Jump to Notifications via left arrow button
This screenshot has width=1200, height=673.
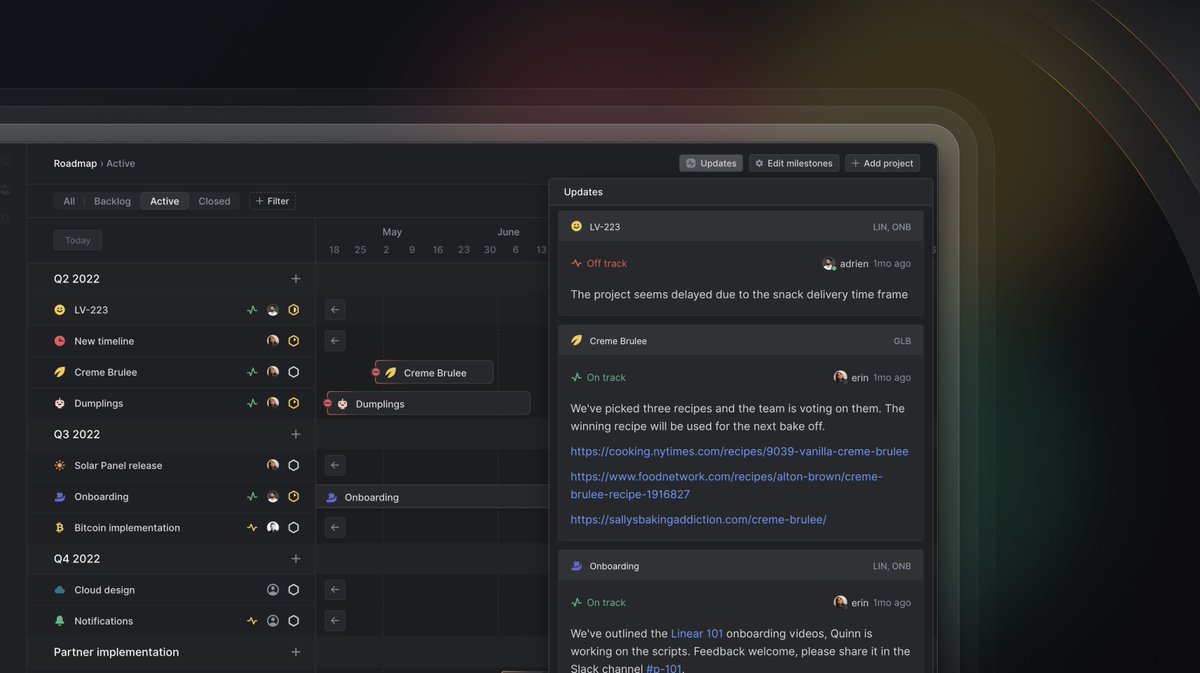[335, 621]
